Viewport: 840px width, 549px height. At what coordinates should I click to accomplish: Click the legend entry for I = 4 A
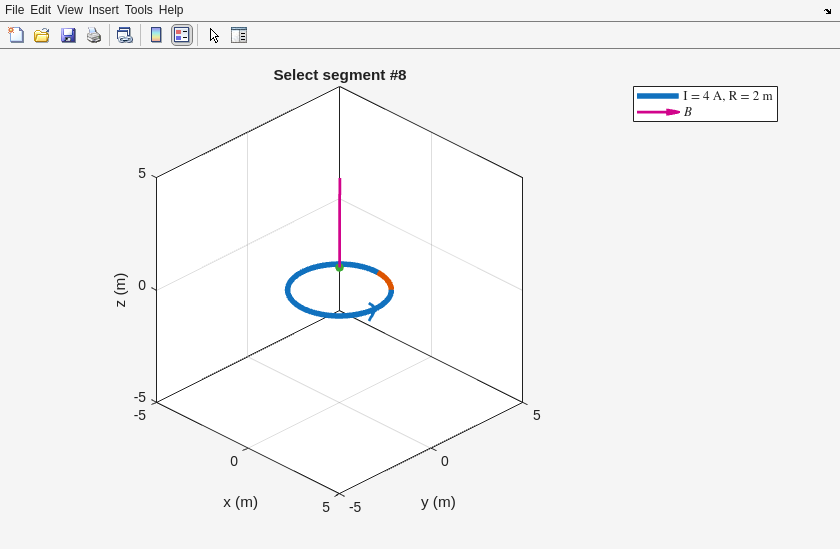(x=727, y=96)
